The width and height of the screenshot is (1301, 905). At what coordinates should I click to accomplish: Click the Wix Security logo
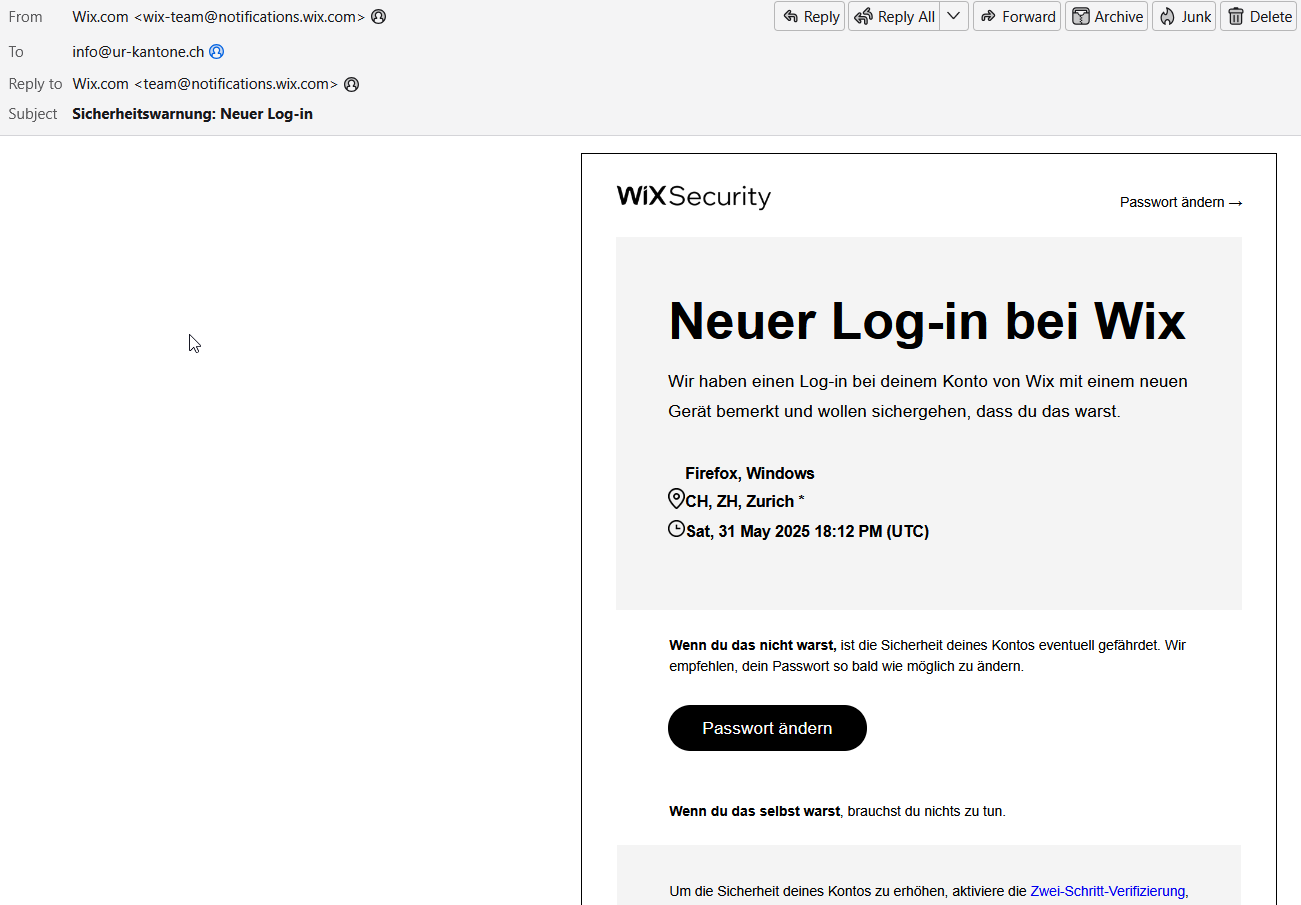(x=693, y=196)
